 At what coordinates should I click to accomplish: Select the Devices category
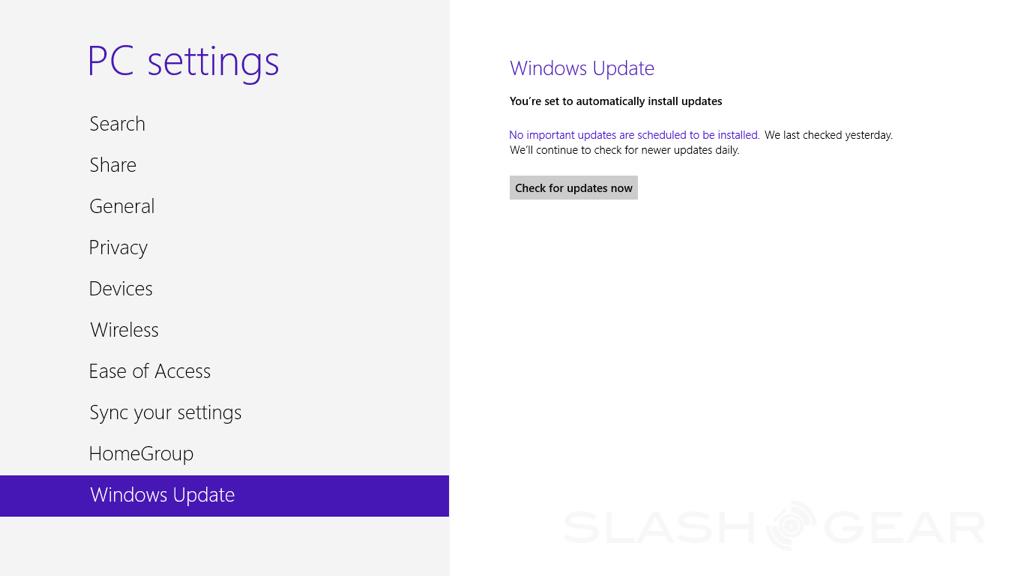tap(120, 289)
